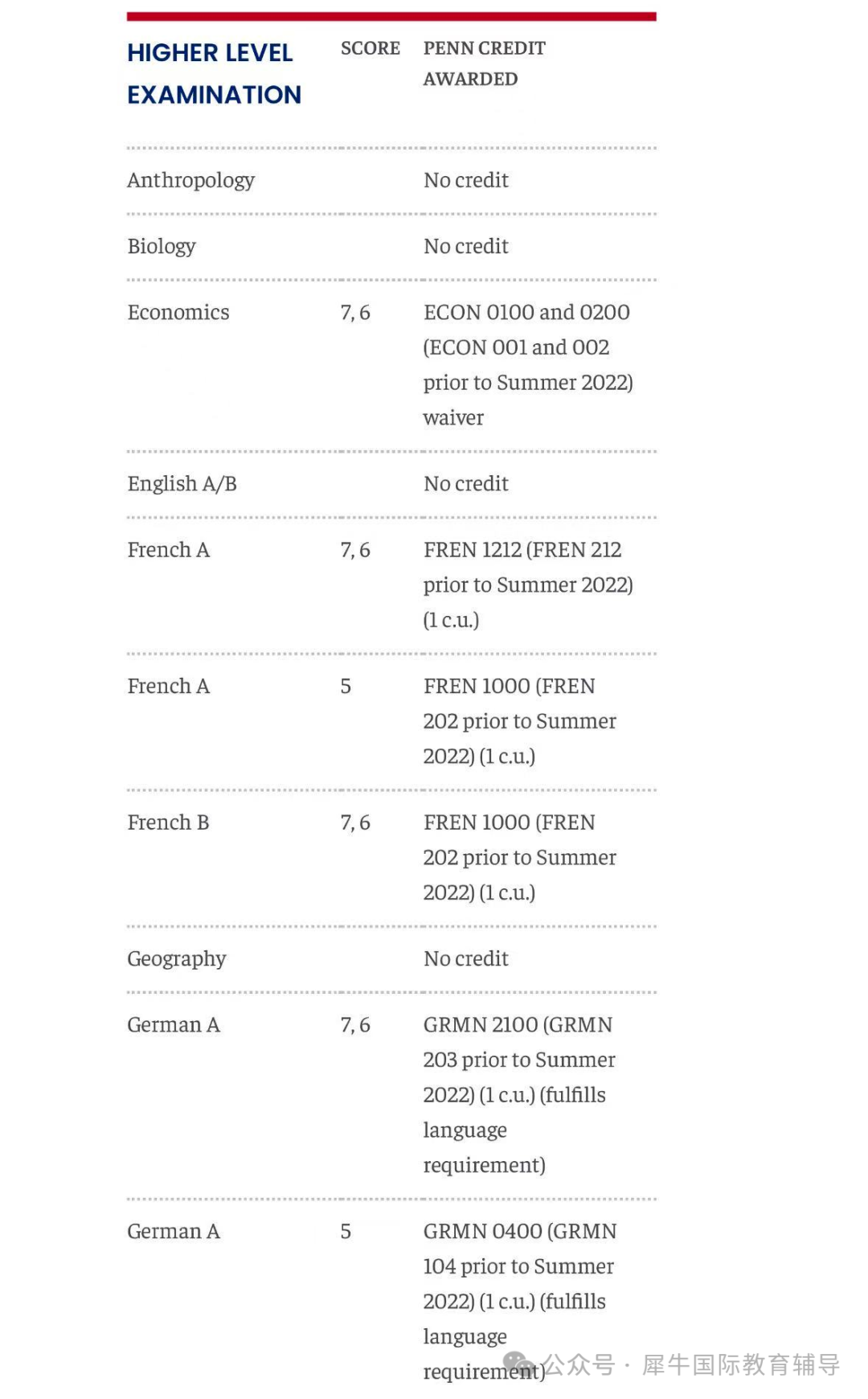Click the French B score 7, 6

(x=355, y=823)
